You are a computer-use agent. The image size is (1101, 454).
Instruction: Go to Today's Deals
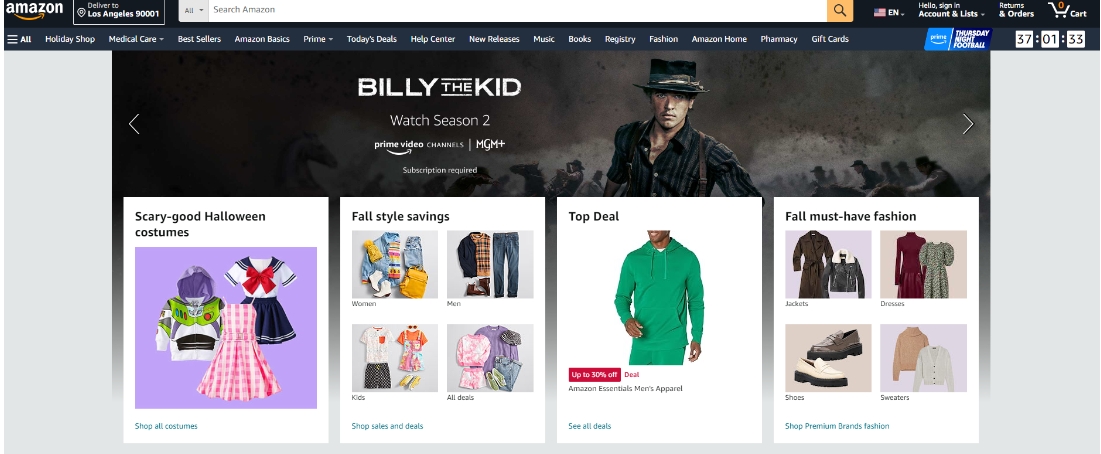coord(371,39)
